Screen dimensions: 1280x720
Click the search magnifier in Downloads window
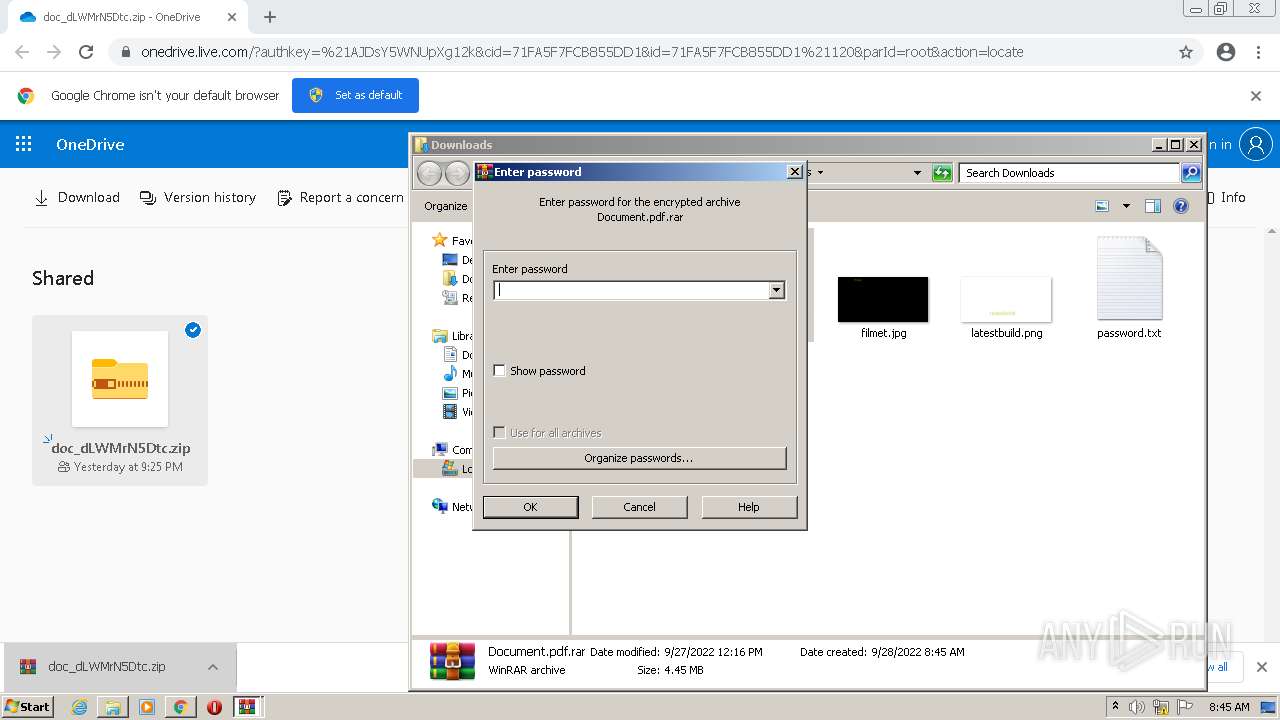click(x=1190, y=173)
